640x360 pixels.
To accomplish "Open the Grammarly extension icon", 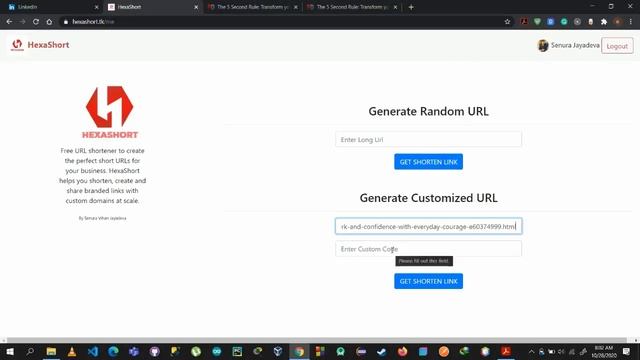I will [564, 22].
